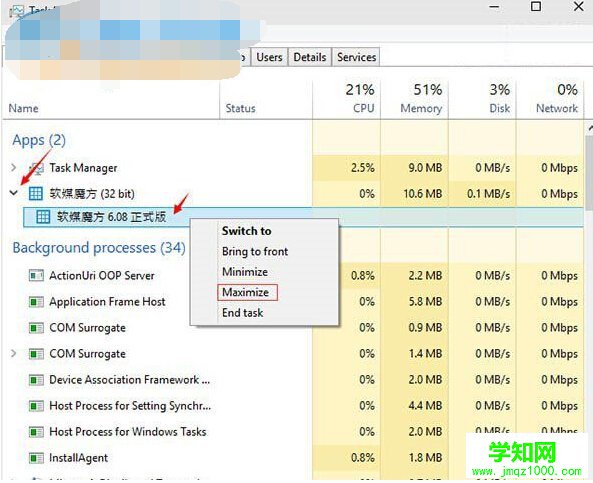
Task: Choose End task in context menu
Action: pyautogui.click(x=242, y=313)
